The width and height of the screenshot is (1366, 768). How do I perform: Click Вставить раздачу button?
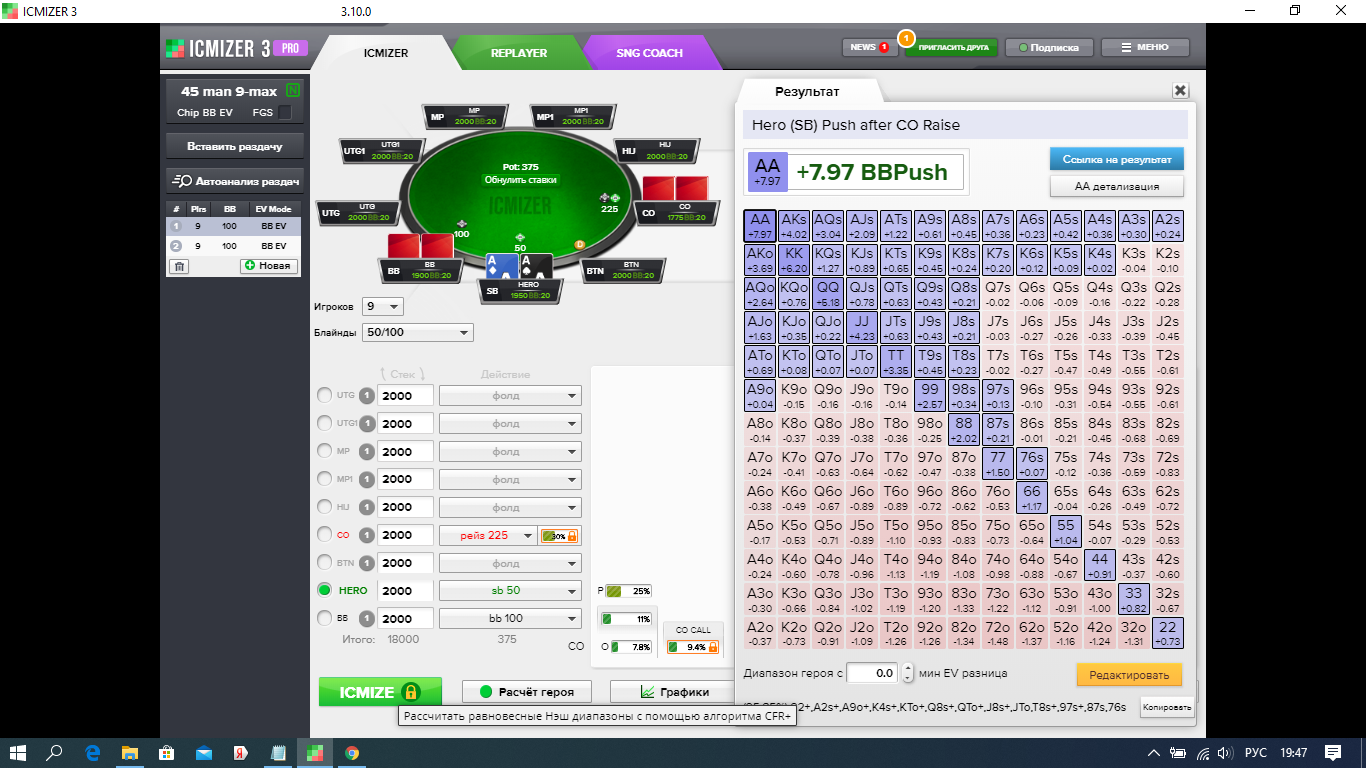(x=234, y=146)
